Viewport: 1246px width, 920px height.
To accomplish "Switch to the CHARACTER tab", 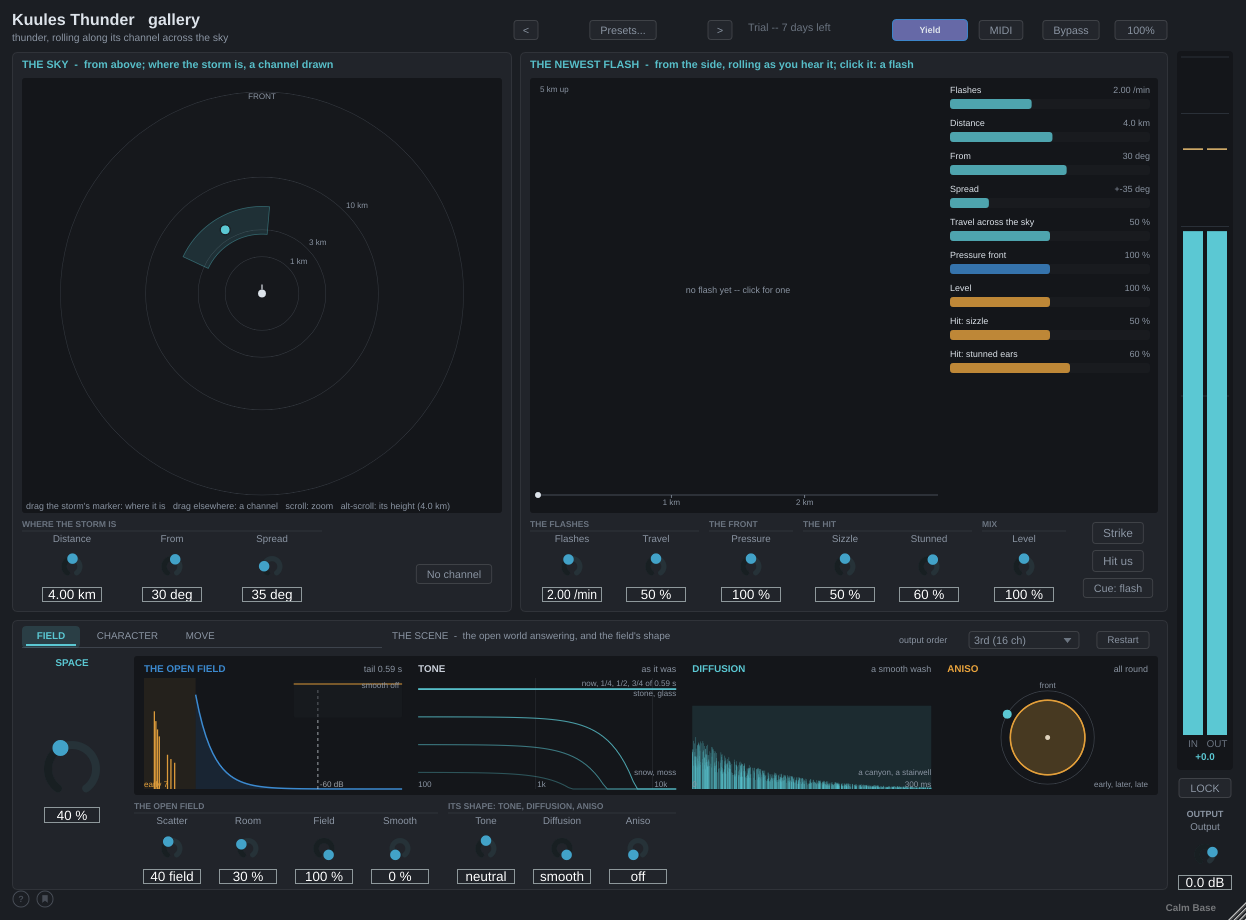I will click(x=127, y=636).
